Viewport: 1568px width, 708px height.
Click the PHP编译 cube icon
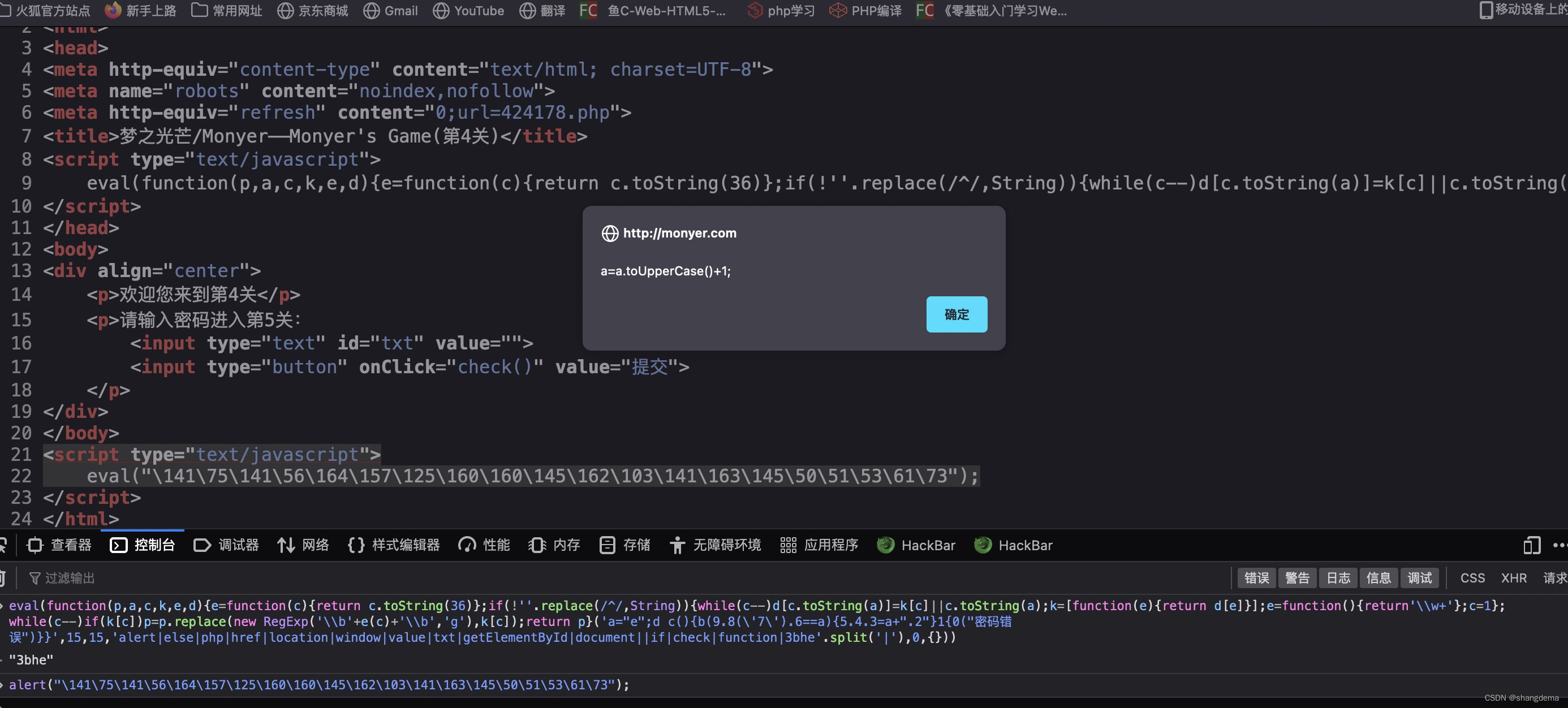(x=838, y=10)
